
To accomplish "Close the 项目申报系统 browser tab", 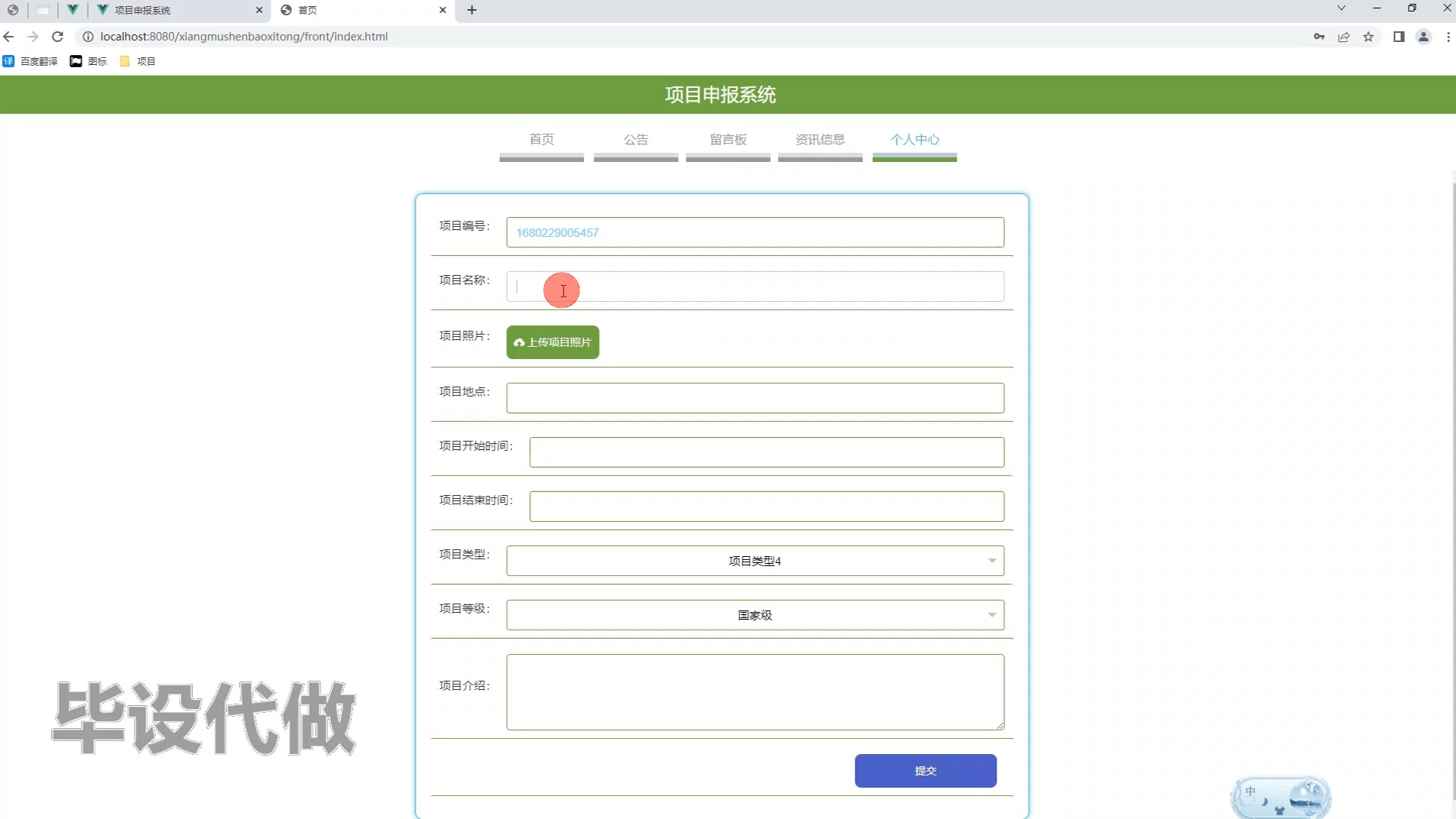I will 259,10.
